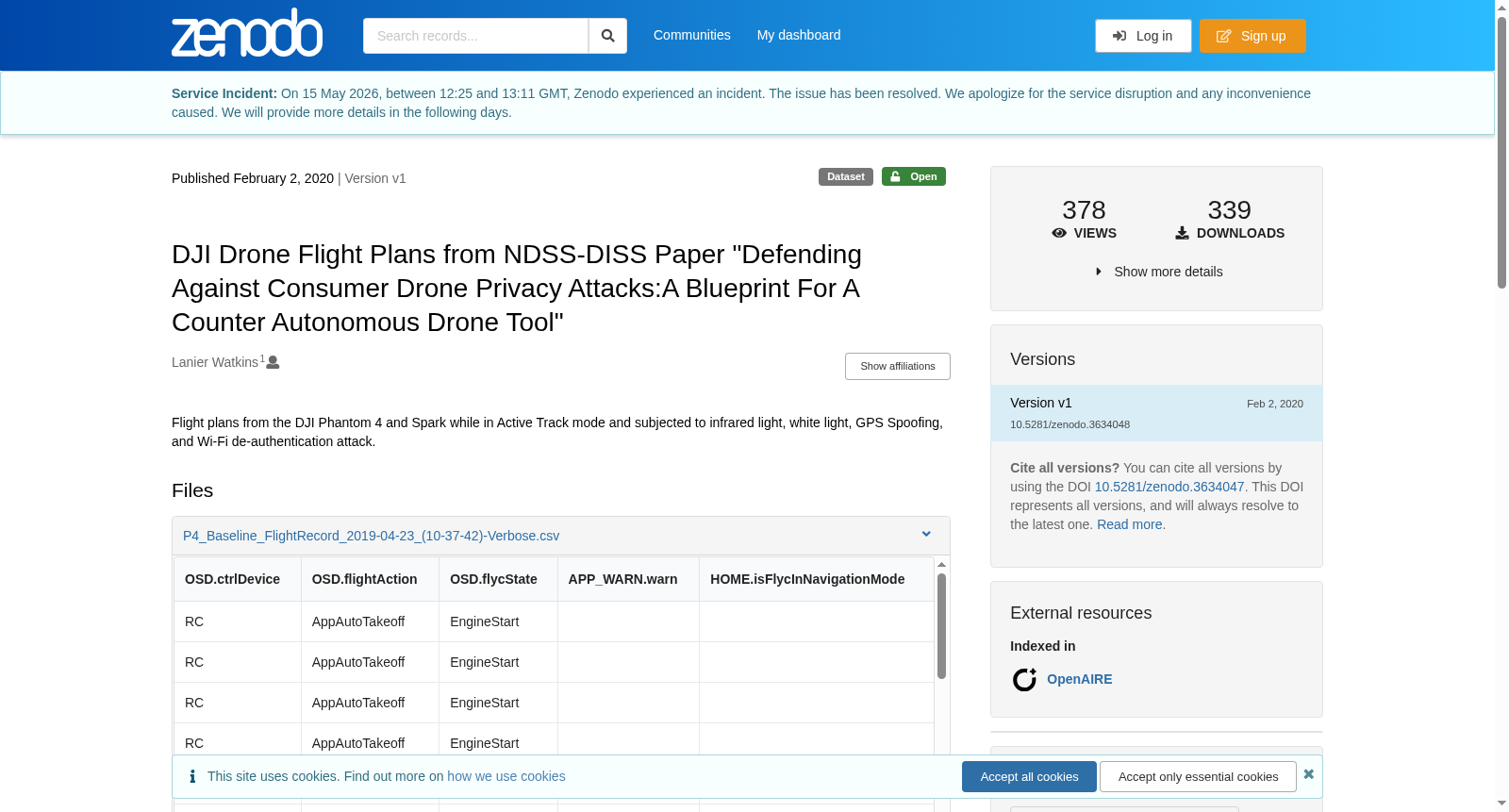Collapse the file preview using the chevron

(926, 535)
